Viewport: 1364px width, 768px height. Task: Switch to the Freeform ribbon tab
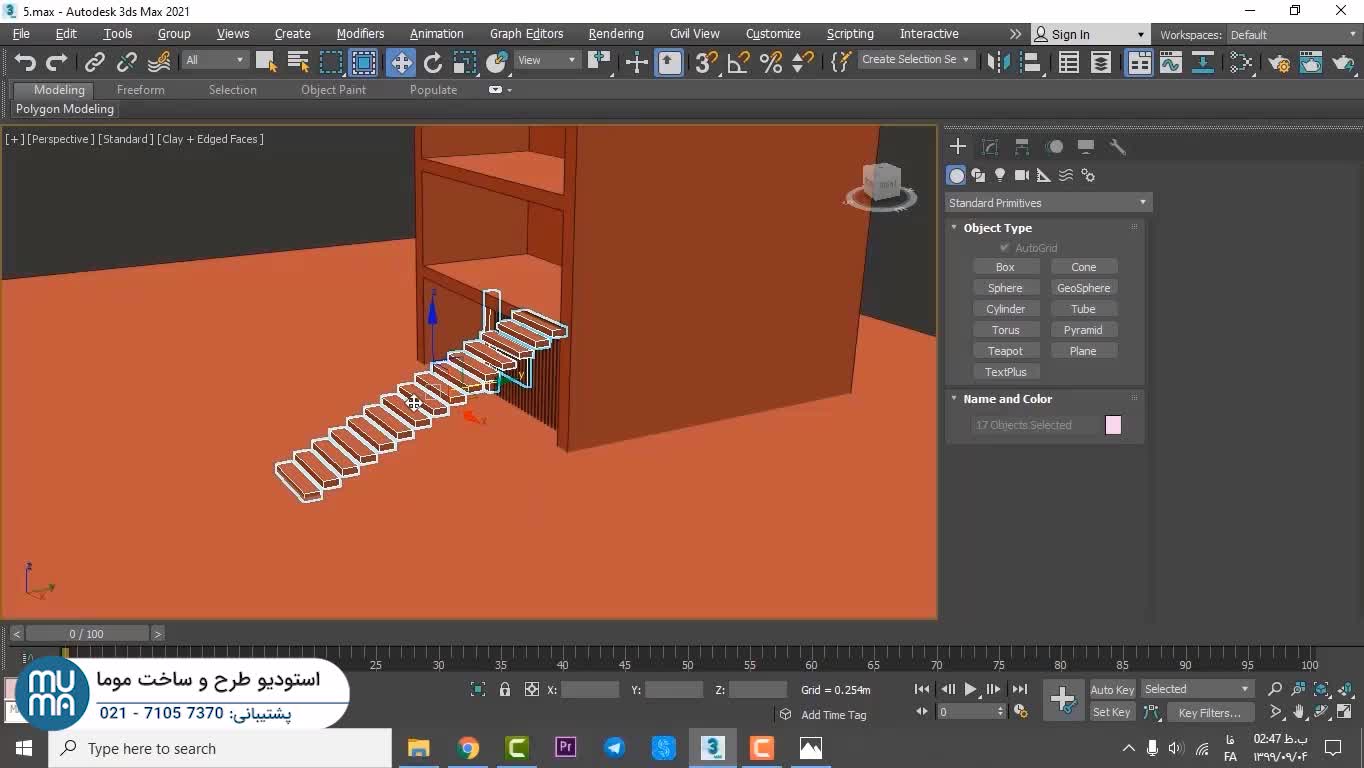140,90
